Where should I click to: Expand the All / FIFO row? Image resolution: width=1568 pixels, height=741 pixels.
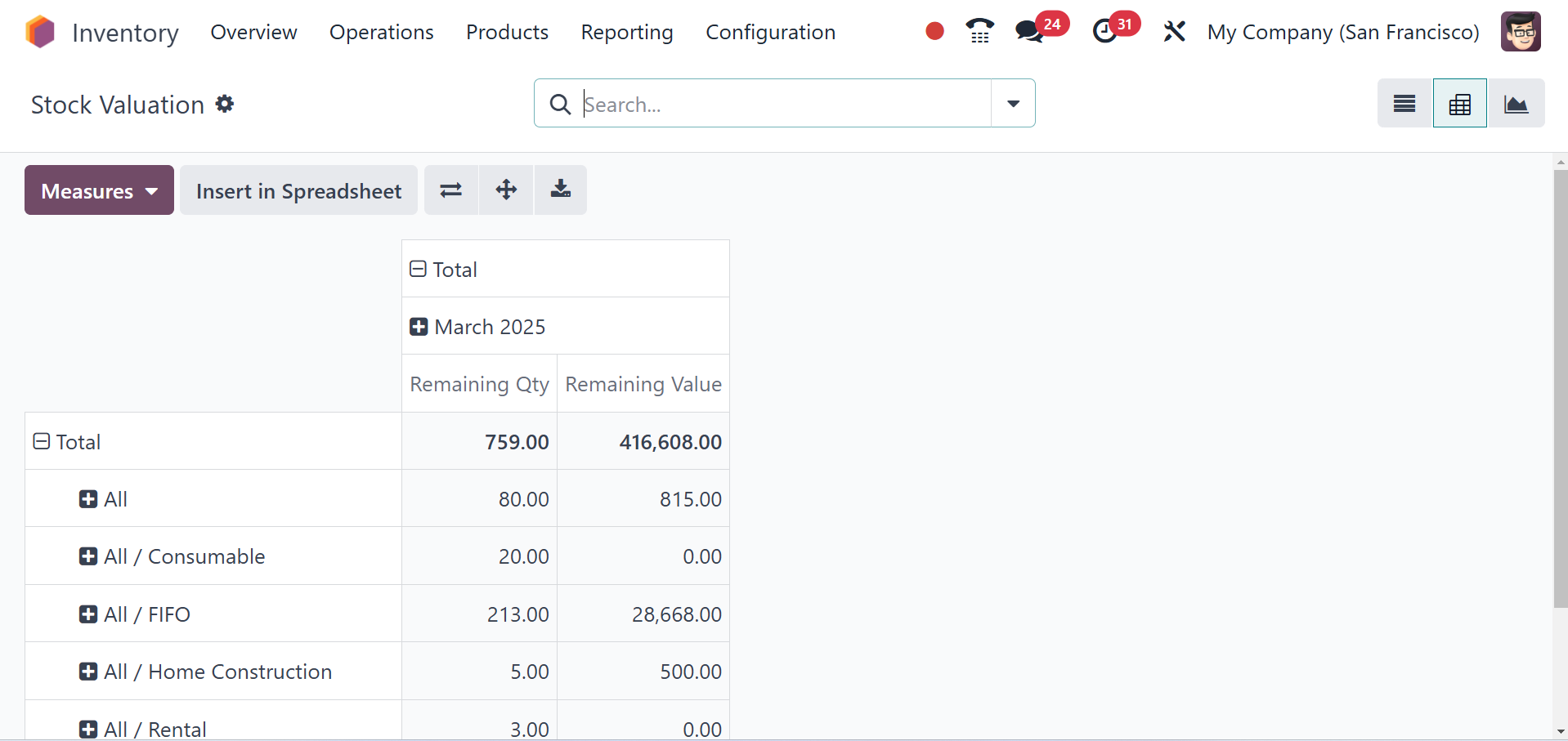(x=88, y=614)
